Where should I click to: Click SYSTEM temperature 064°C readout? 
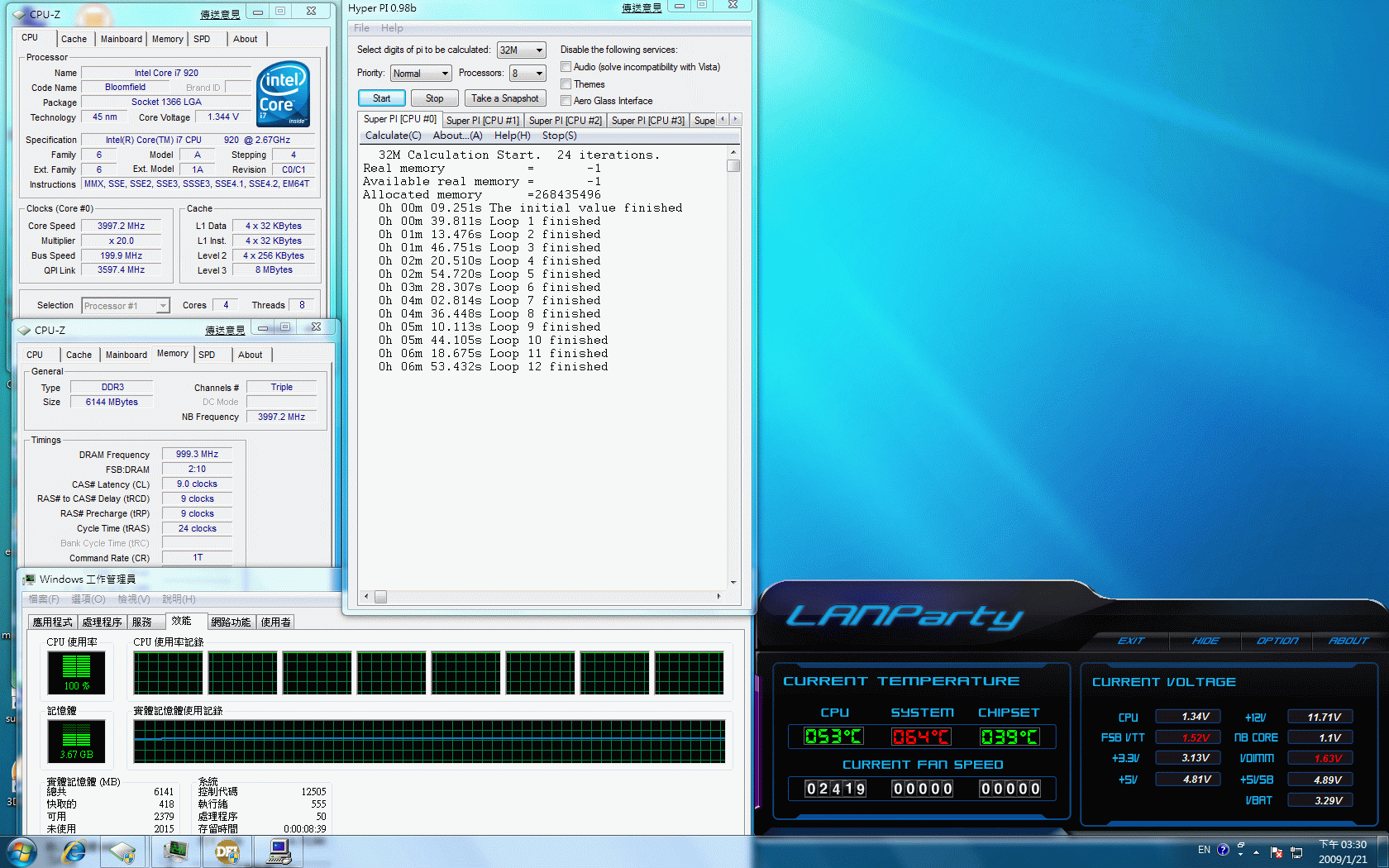pos(921,737)
